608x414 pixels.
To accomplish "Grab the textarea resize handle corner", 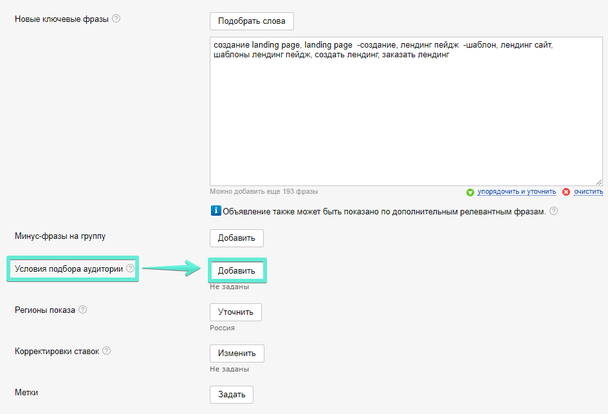I will [x=600, y=181].
